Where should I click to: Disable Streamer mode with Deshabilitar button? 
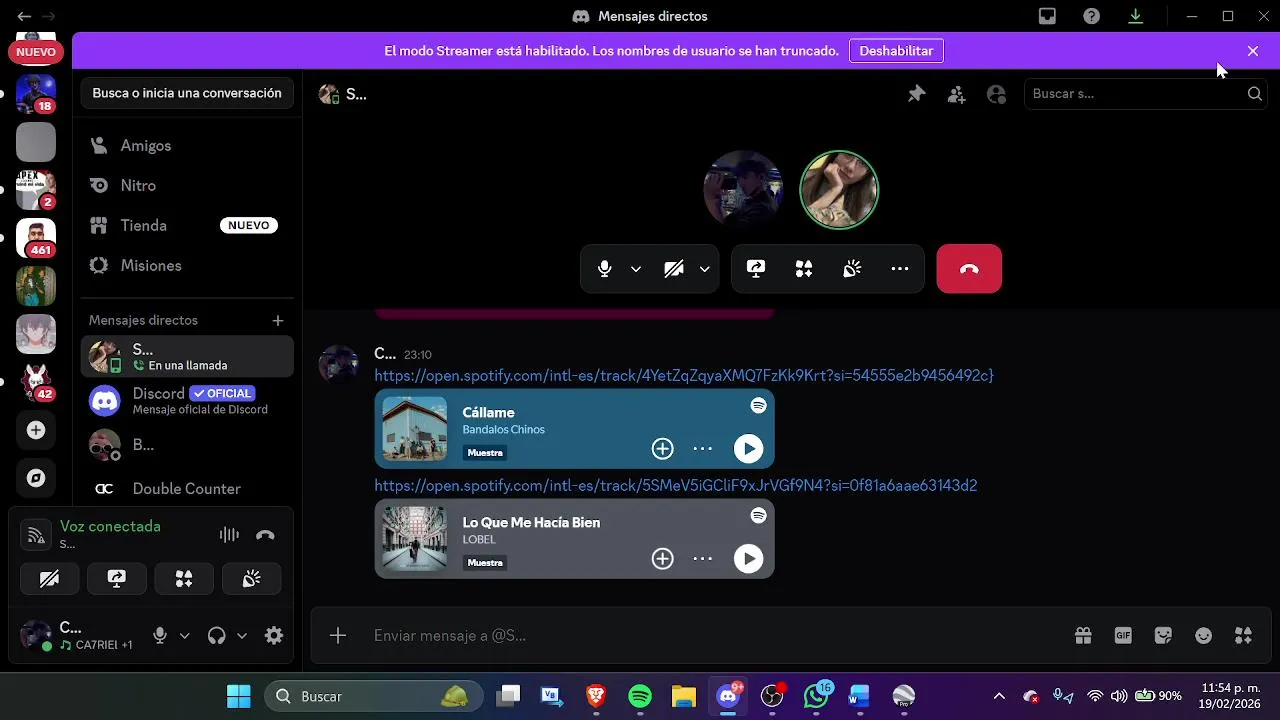click(x=896, y=51)
